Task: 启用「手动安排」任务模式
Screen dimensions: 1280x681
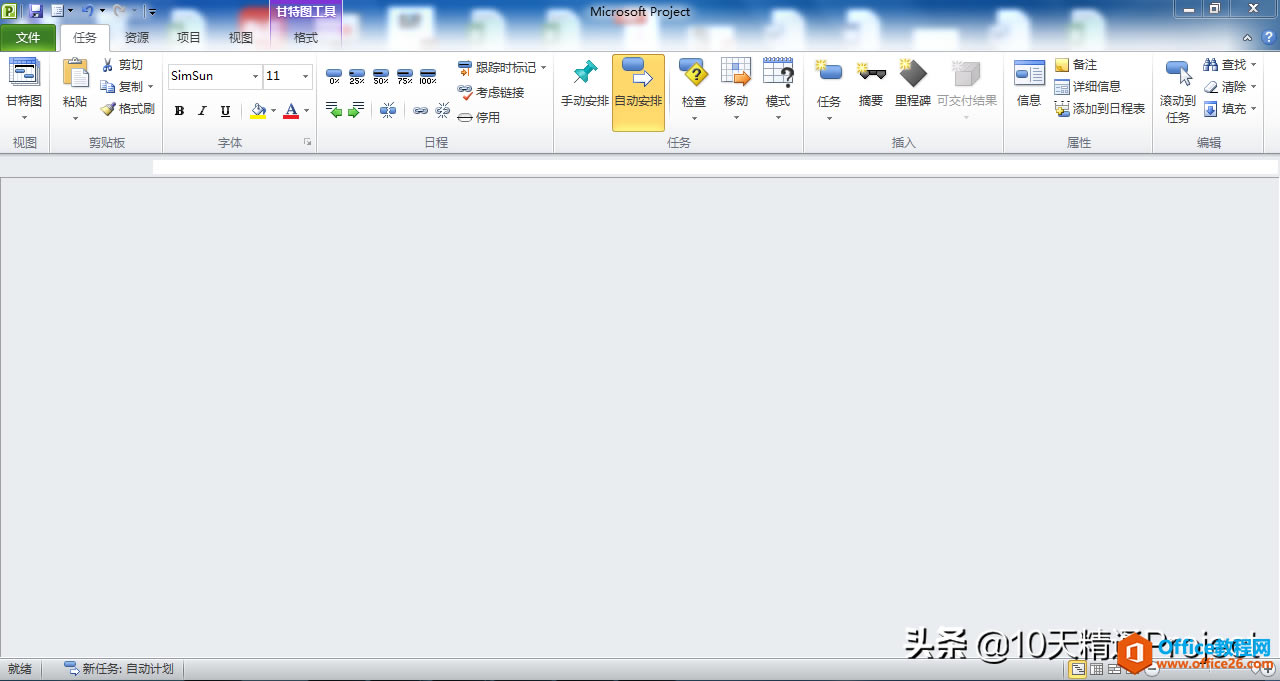Action: (584, 86)
